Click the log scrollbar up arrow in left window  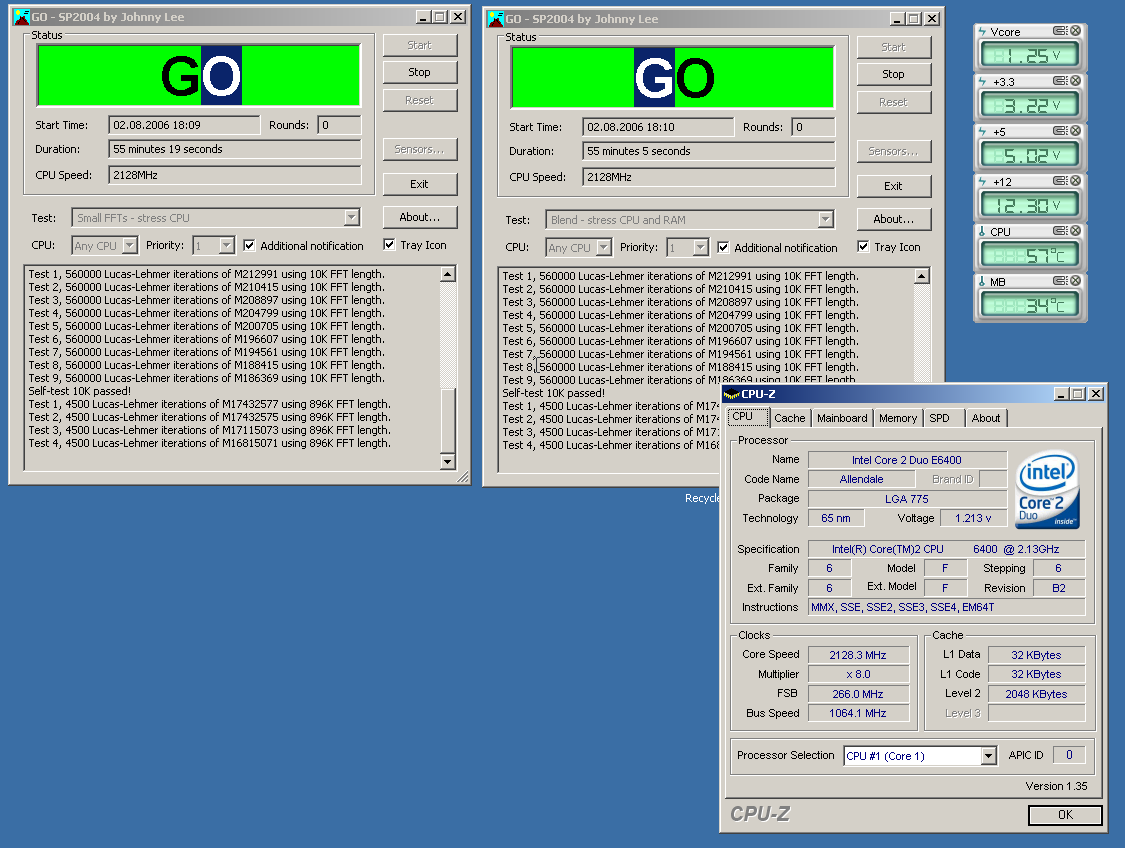pos(448,274)
